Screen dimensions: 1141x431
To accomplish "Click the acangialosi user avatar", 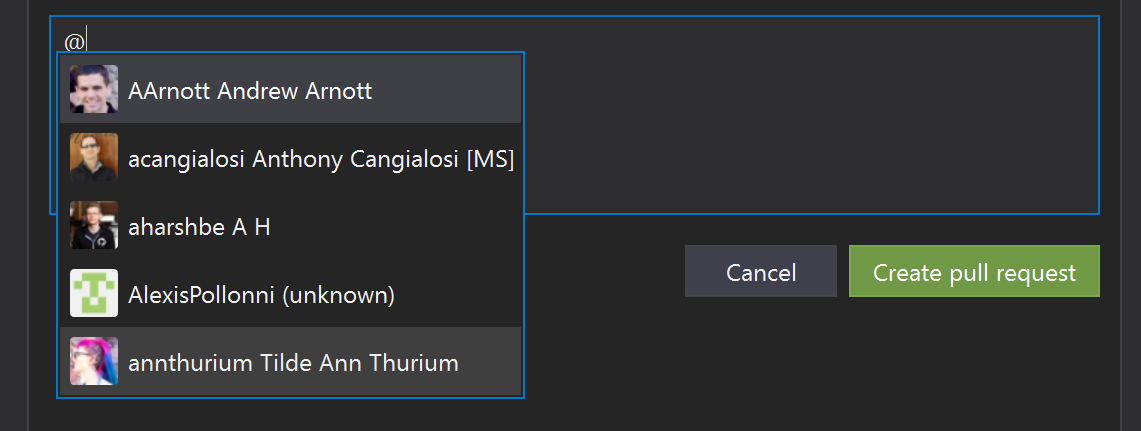I will coord(94,157).
